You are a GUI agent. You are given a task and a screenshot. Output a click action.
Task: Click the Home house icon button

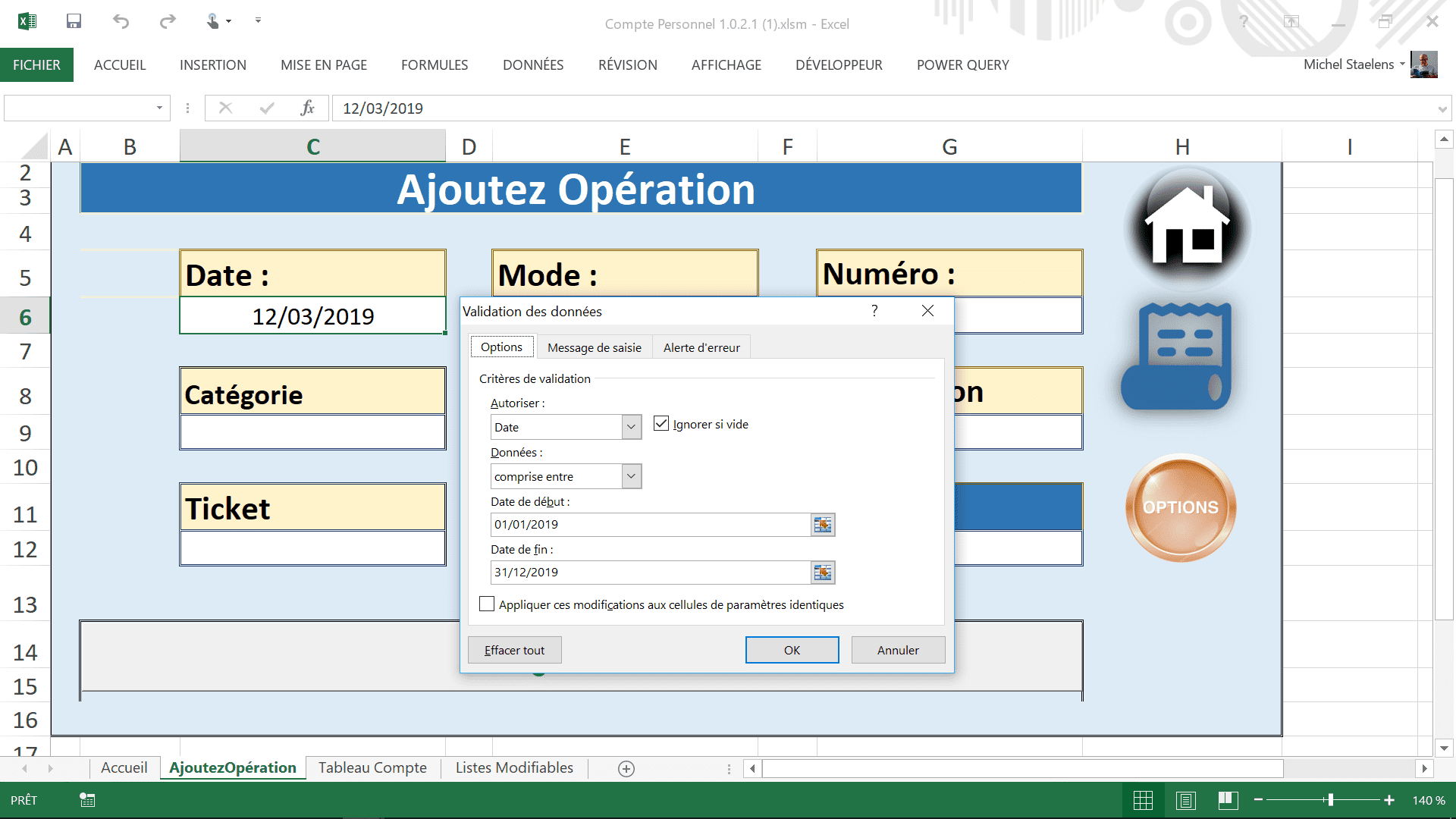click(1187, 227)
